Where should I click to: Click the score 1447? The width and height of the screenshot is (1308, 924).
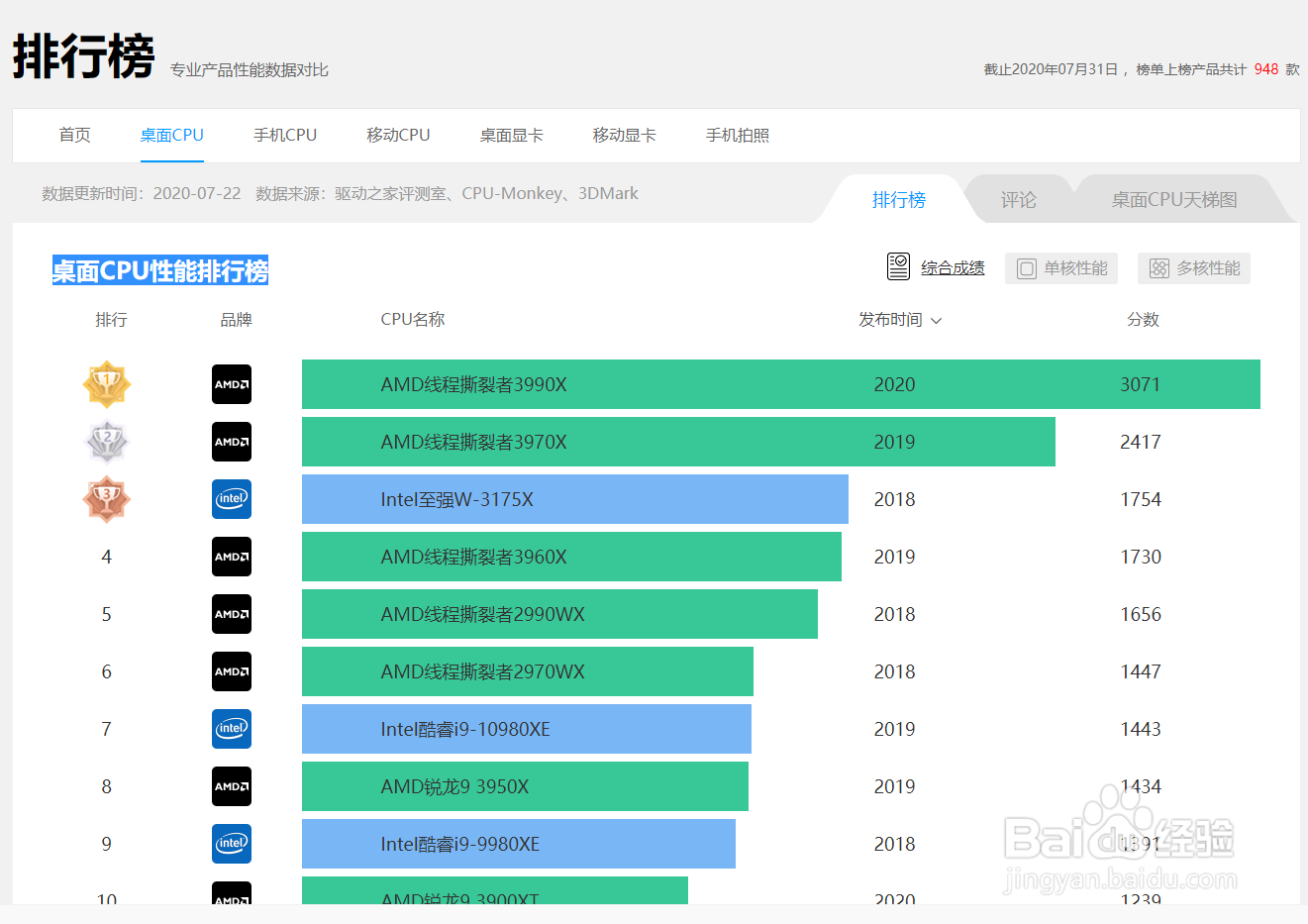[x=1141, y=671]
